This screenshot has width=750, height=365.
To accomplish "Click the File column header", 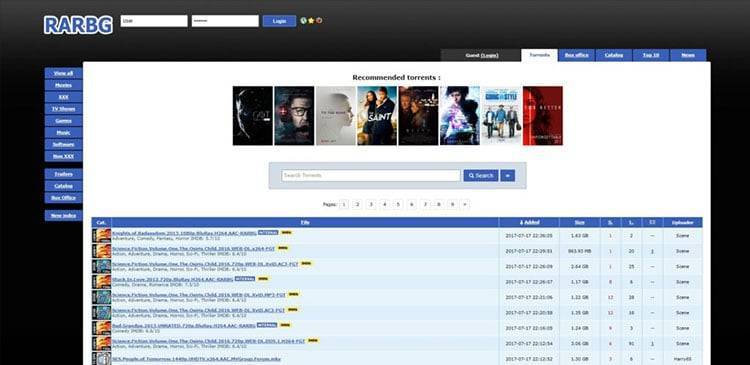I will [x=305, y=222].
